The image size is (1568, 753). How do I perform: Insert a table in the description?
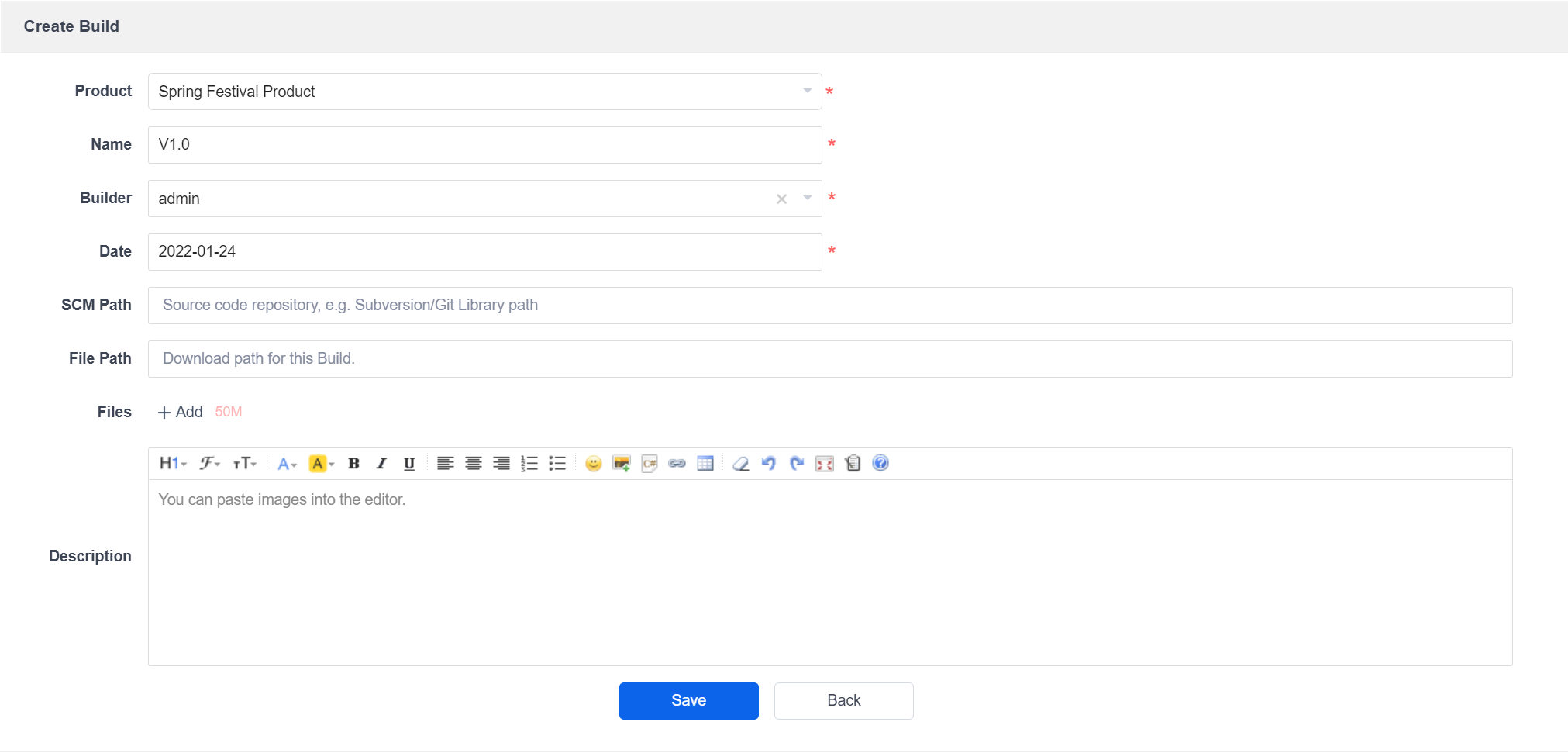pos(705,464)
